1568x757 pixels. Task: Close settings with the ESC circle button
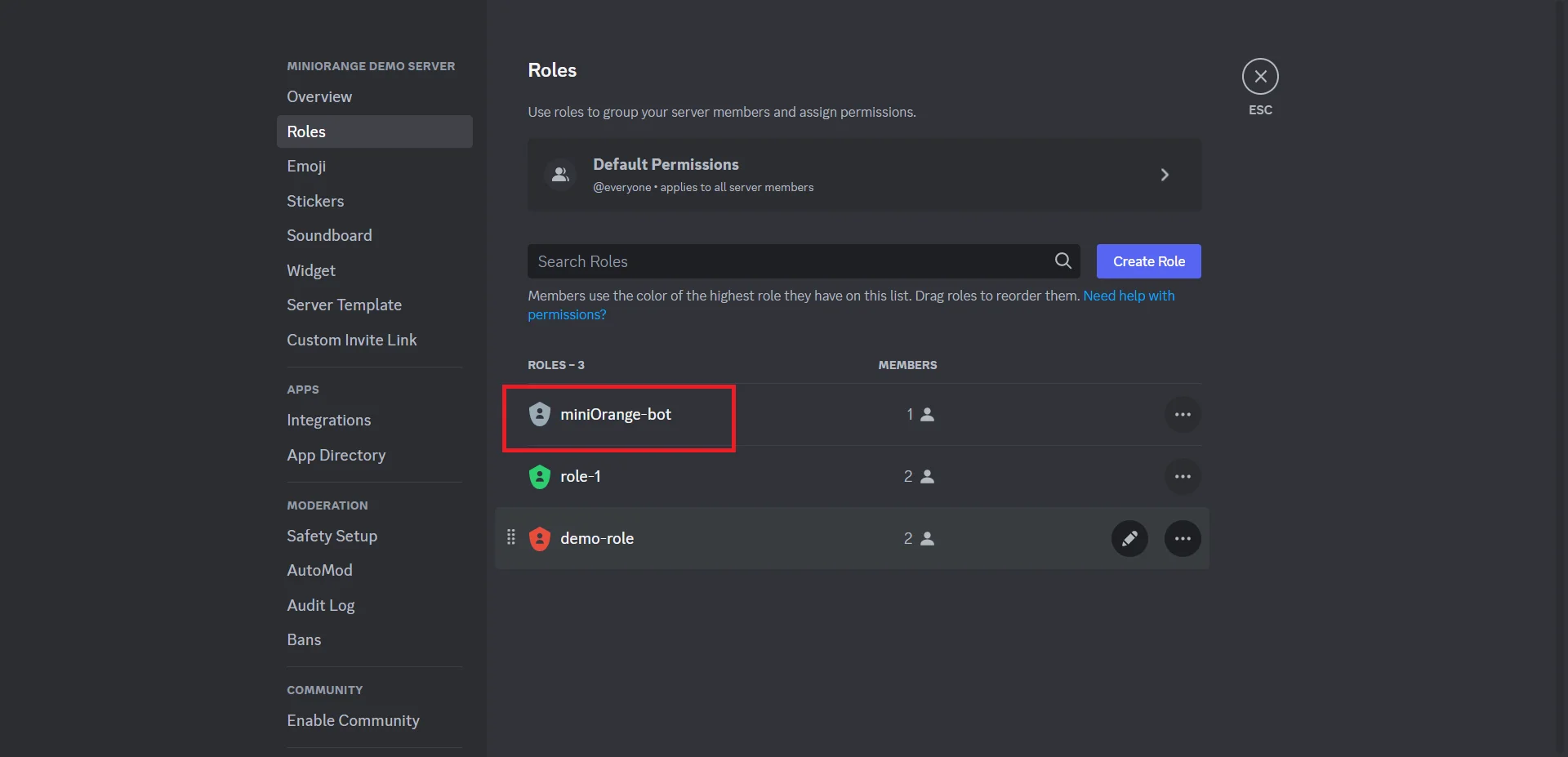pos(1260,77)
